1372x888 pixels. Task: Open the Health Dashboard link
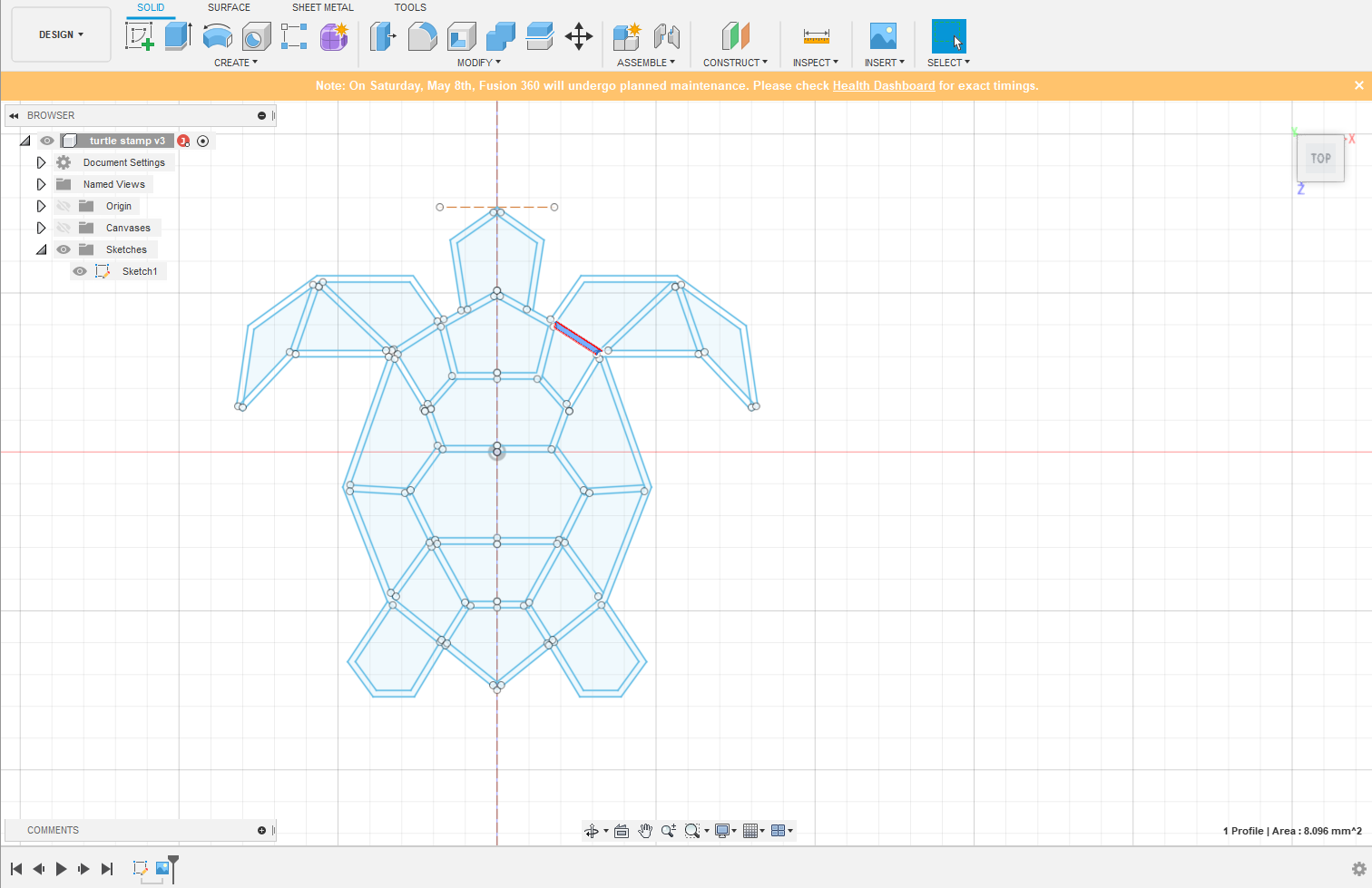click(x=884, y=86)
